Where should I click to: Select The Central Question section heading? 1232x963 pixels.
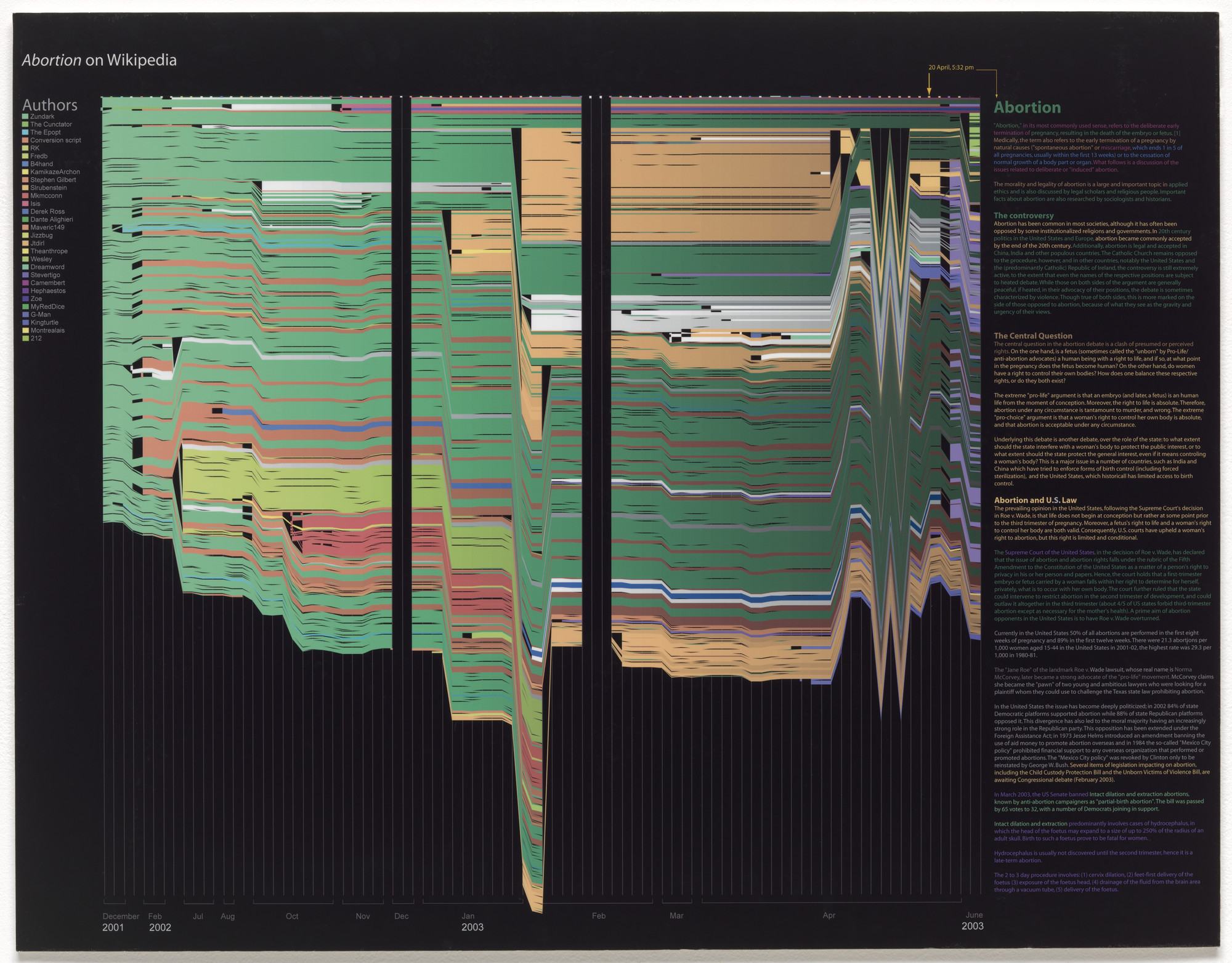point(1033,336)
